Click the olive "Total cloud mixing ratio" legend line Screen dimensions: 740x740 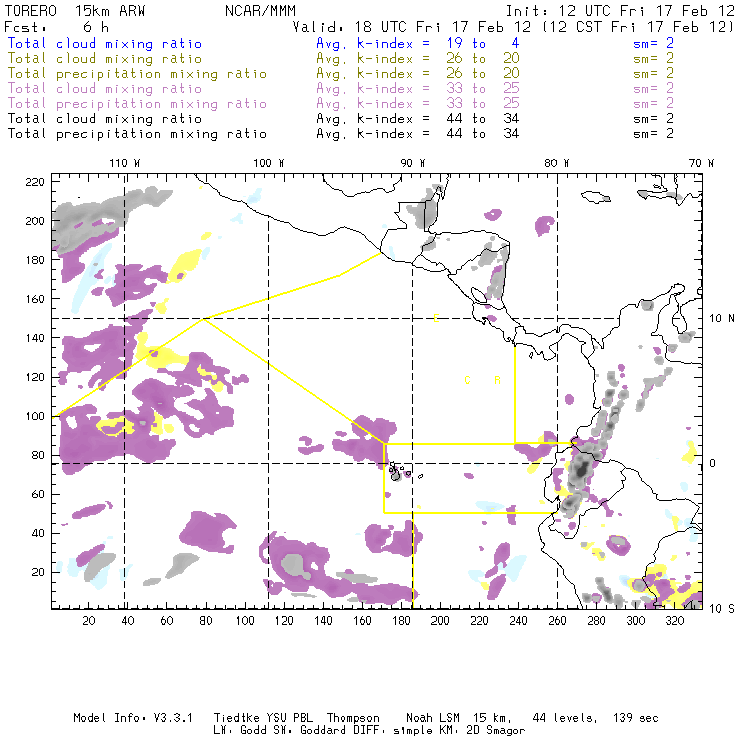click(x=105, y=59)
